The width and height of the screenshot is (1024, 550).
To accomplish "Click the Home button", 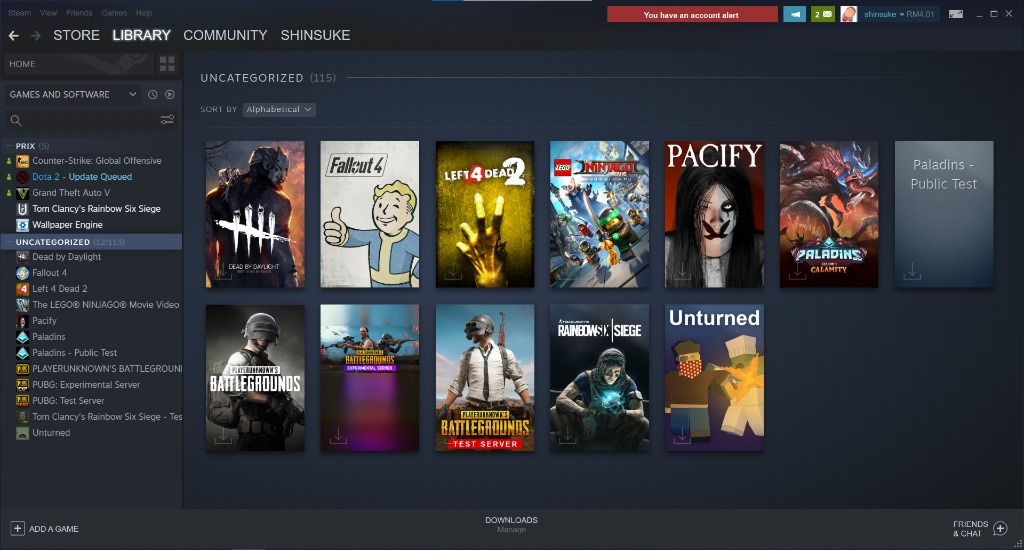I will 79,63.
